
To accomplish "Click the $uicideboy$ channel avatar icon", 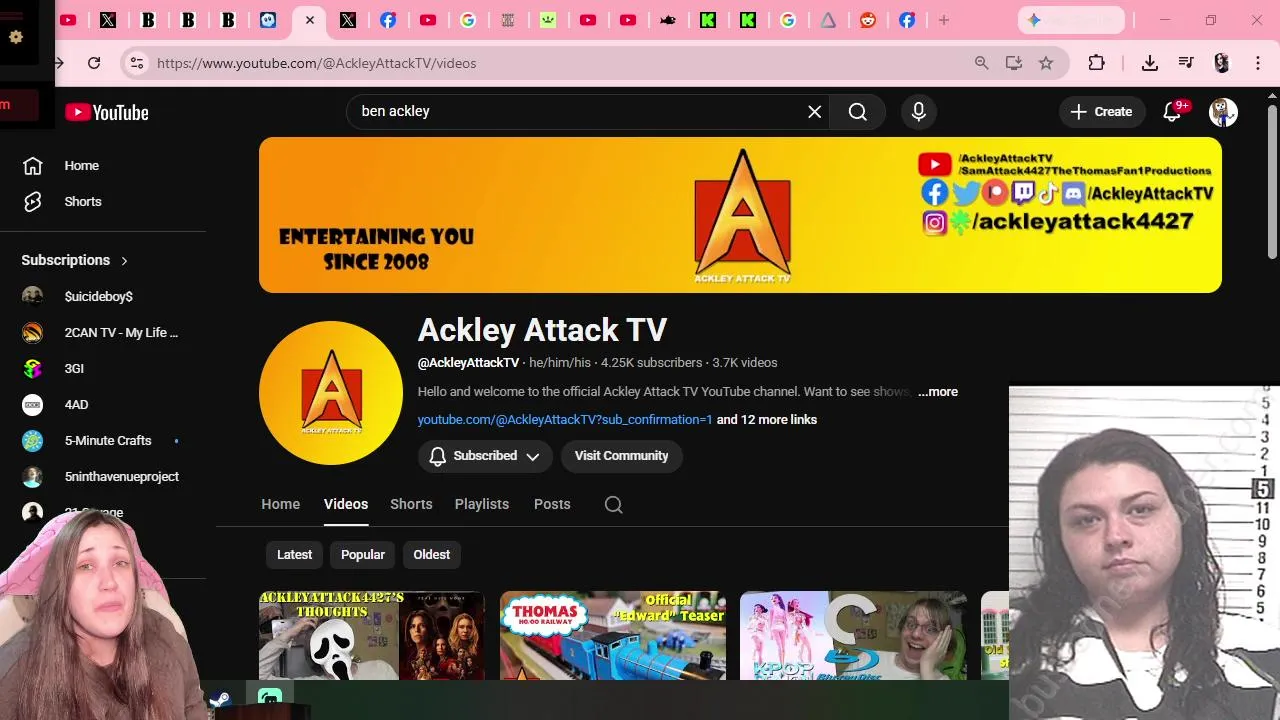I will (33, 296).
